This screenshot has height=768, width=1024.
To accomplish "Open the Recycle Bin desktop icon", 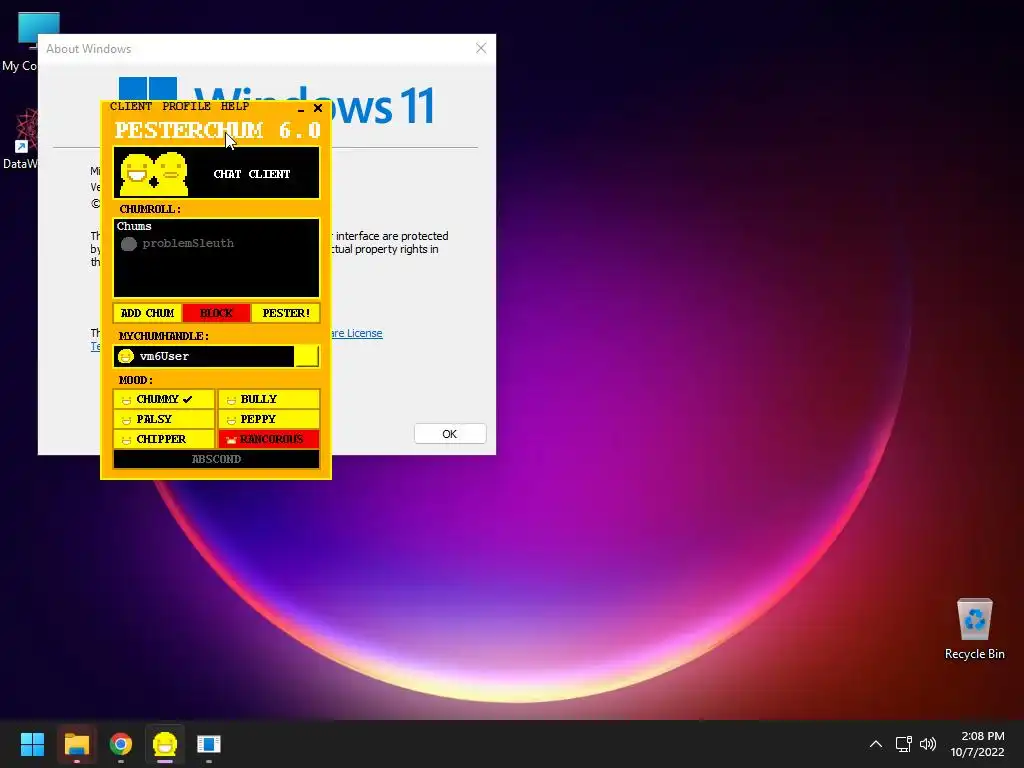I will pyautogui.click(x=974, y=629).
